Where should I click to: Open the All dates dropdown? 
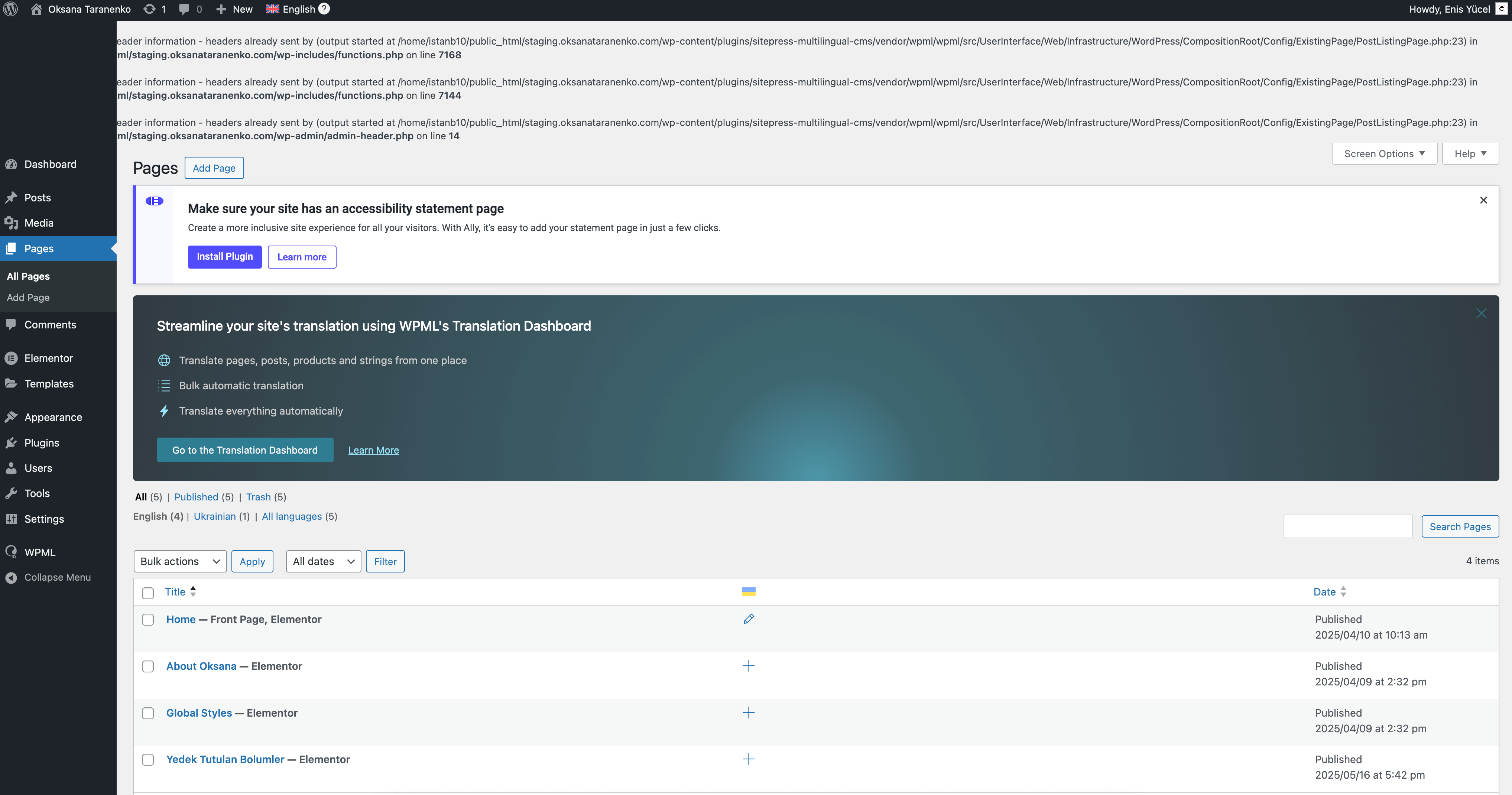point(324,561)
